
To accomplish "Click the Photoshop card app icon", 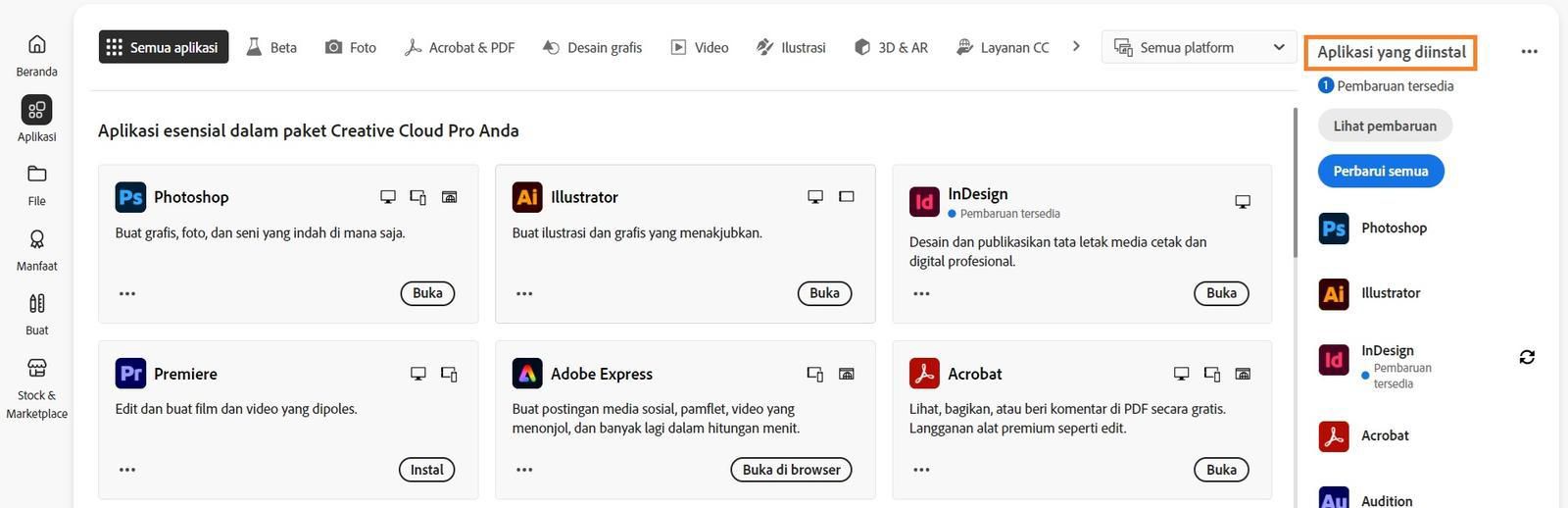I will (130, 197).
